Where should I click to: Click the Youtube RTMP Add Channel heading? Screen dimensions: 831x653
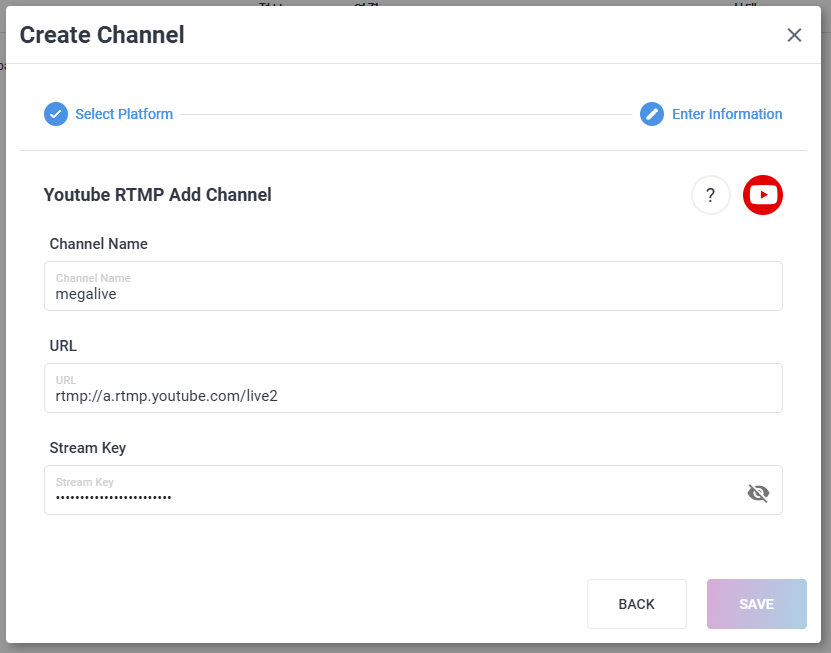[x=157, y=195]
